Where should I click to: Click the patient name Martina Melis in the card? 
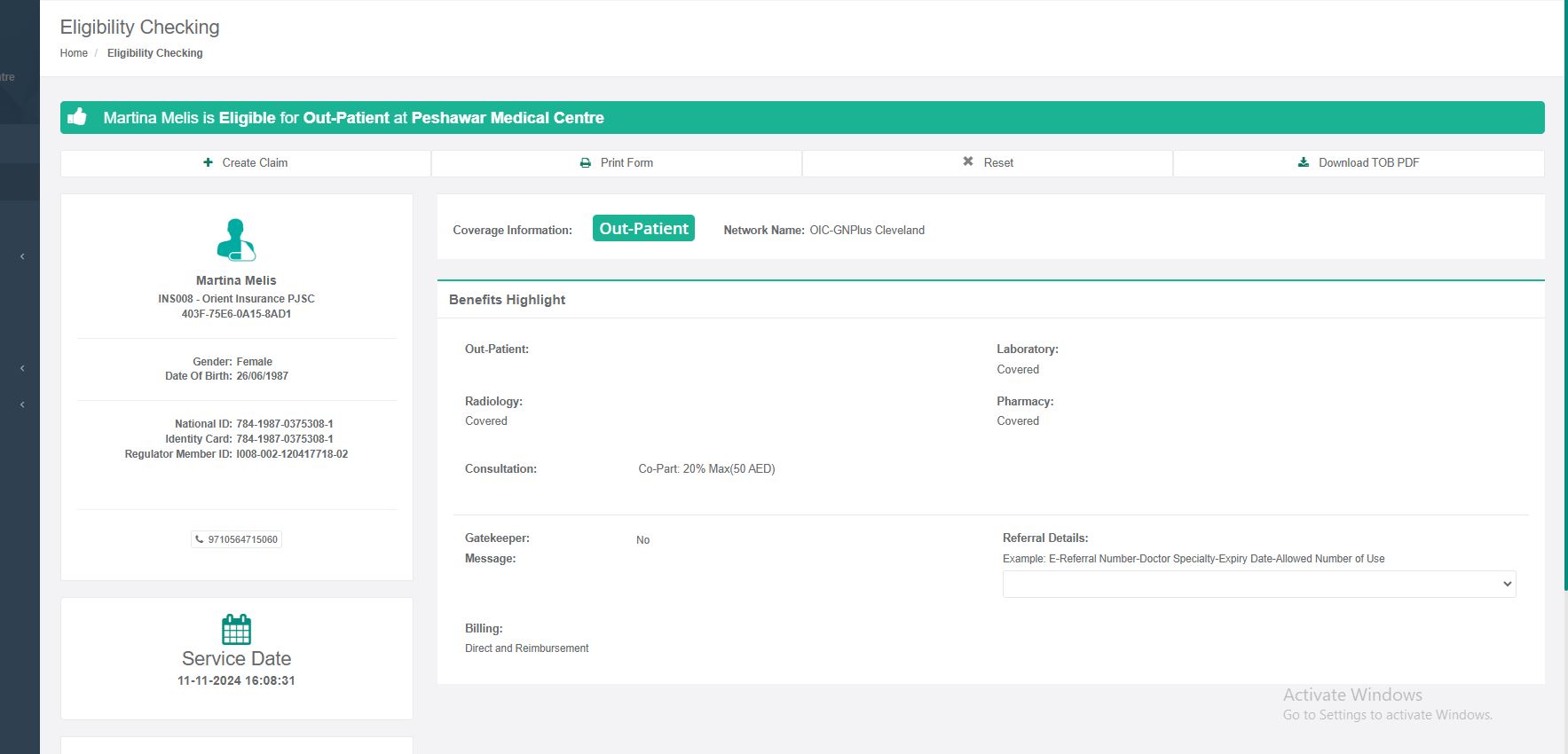[x=236, y=280]
